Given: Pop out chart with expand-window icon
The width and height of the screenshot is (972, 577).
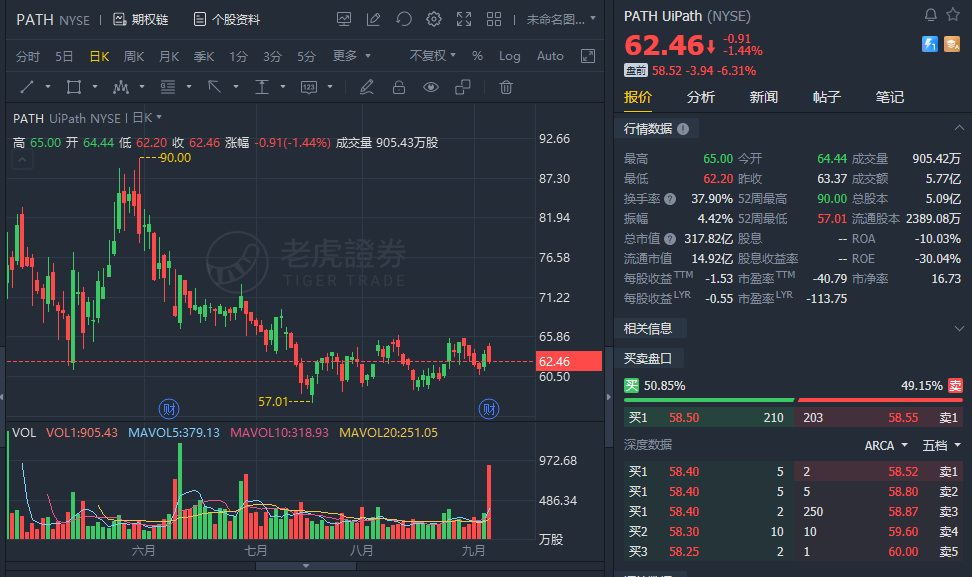Looking at the screenshot, I should (x=588, y=56).
